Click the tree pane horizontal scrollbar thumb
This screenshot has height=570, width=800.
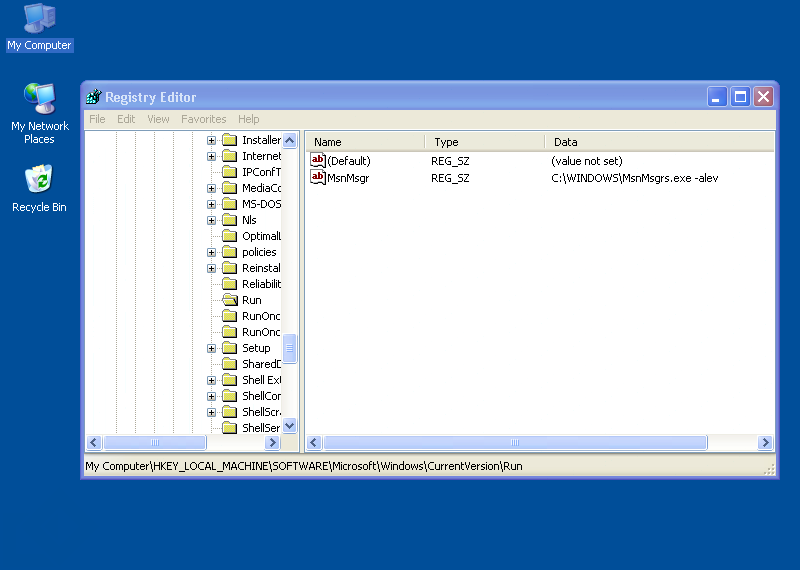coord(155,442)
